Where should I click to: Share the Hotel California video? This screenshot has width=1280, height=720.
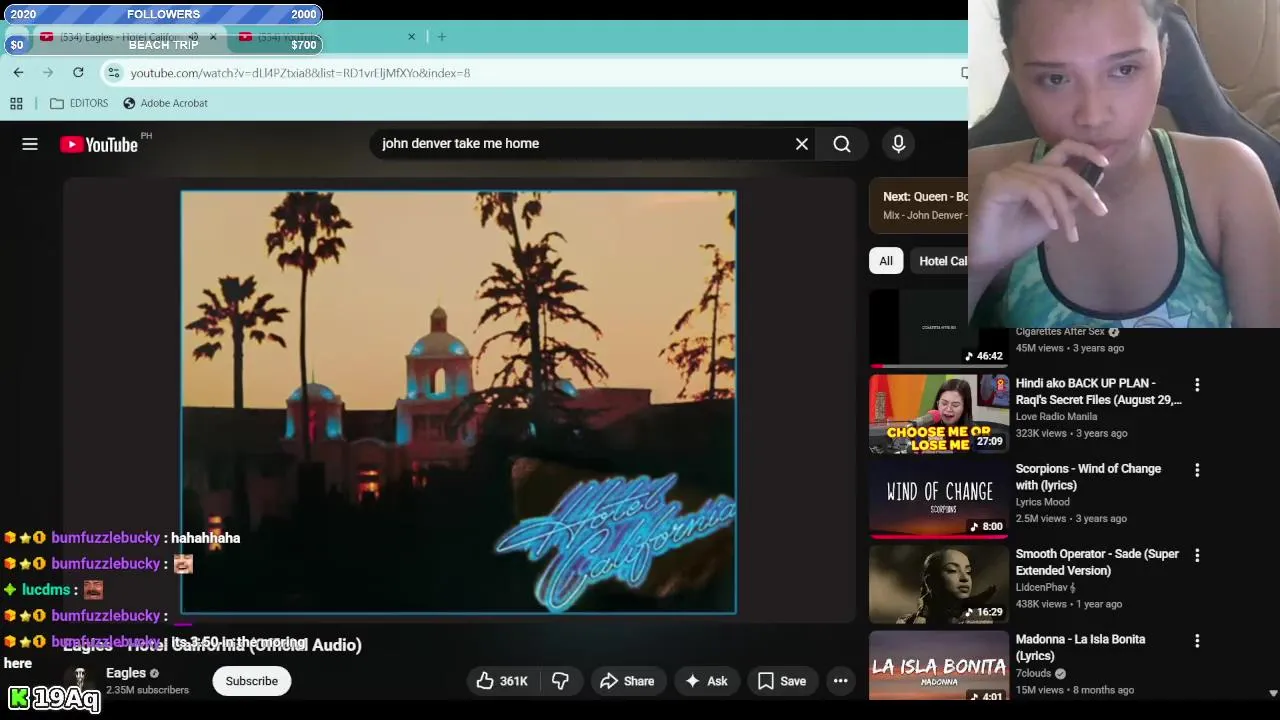pyautogui.click(x=627, y=681)
